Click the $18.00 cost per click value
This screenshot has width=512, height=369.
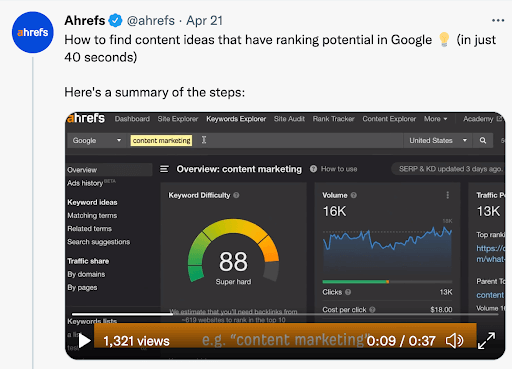441,310
